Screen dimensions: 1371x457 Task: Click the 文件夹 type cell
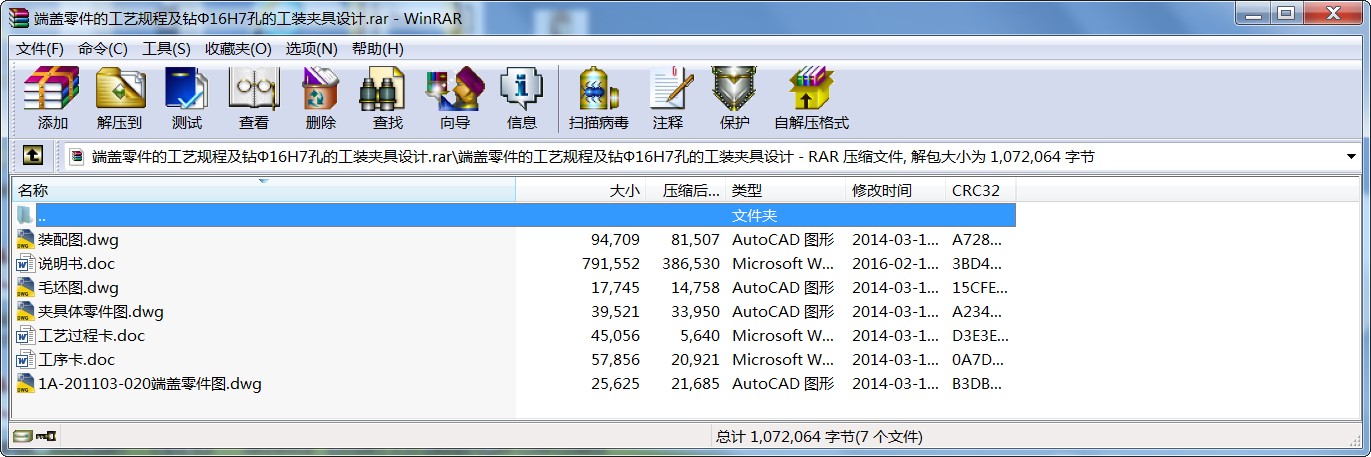tap(754, 215)
